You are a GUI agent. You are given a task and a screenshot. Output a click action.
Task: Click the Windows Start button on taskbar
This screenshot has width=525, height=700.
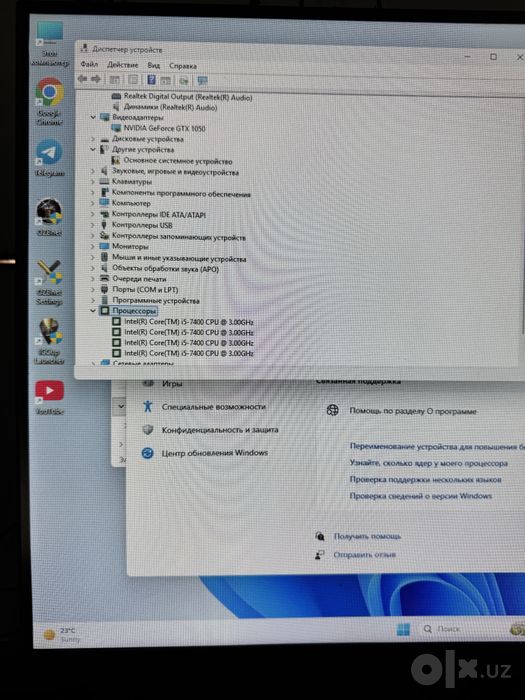[x=403, y=629]
